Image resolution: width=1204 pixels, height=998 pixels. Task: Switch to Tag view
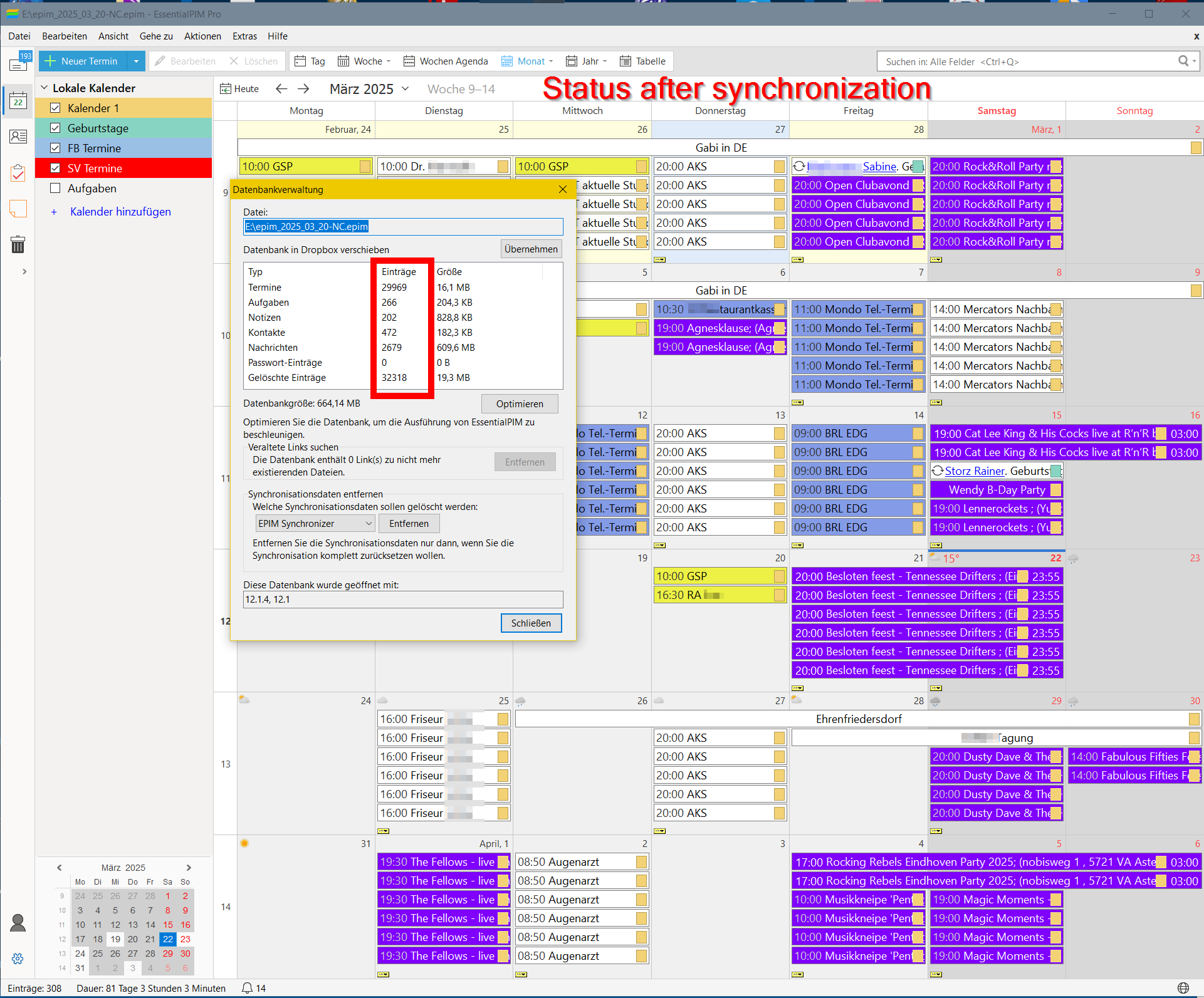coord(310,61)
